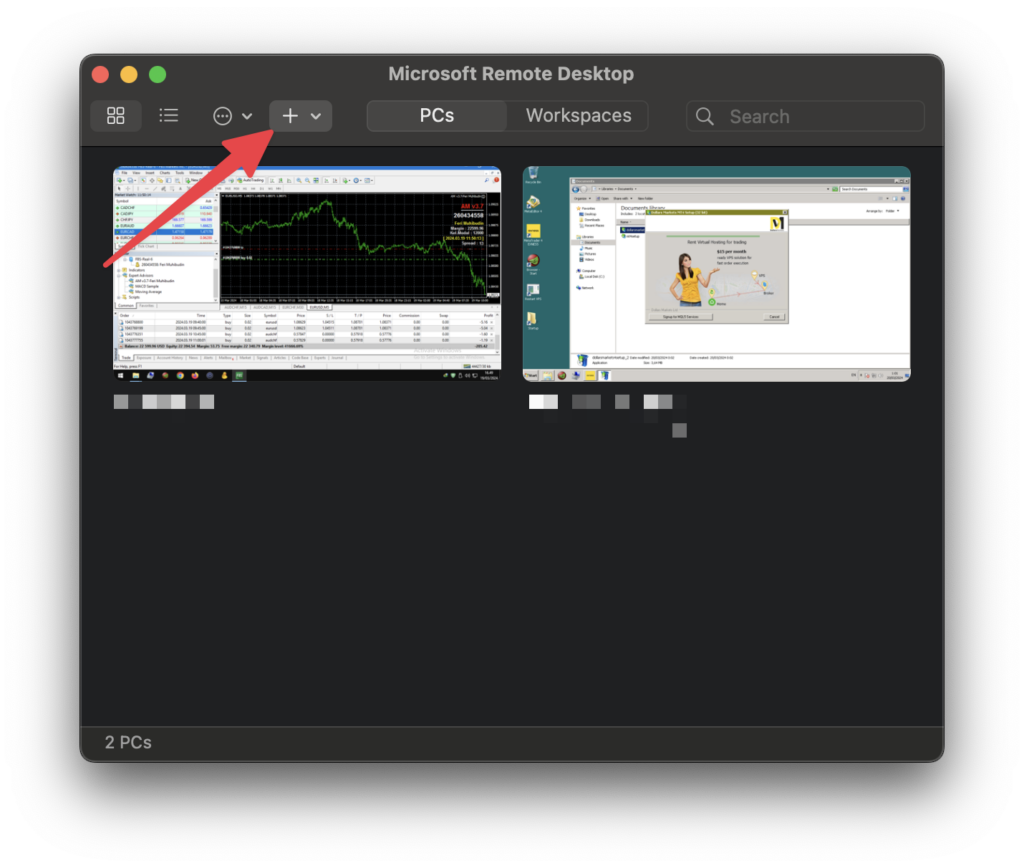Expand the chevron beside the plus button

(x=316, y=117)
